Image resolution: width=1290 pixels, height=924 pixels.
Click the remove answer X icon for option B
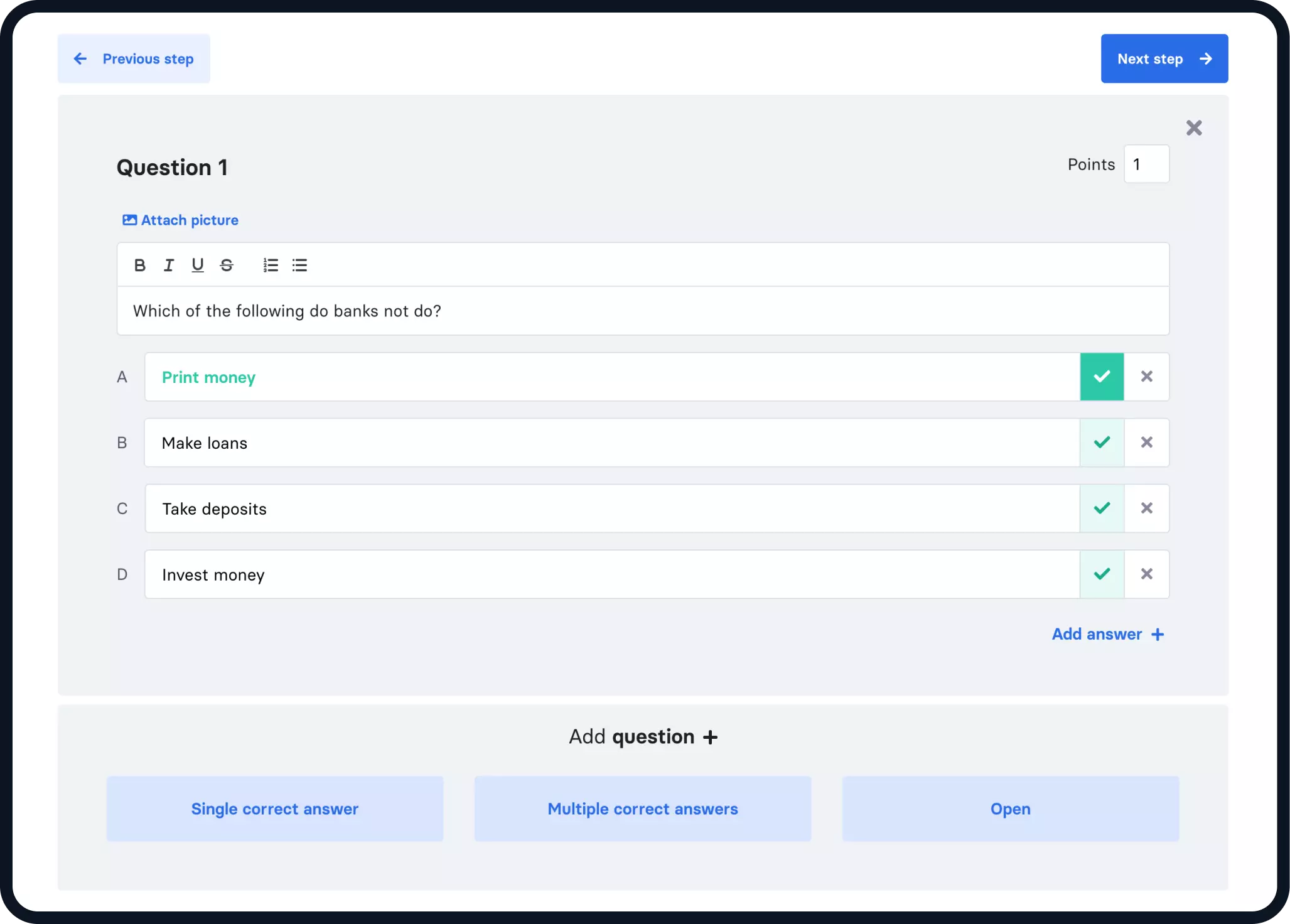[x=1146, y=442]
